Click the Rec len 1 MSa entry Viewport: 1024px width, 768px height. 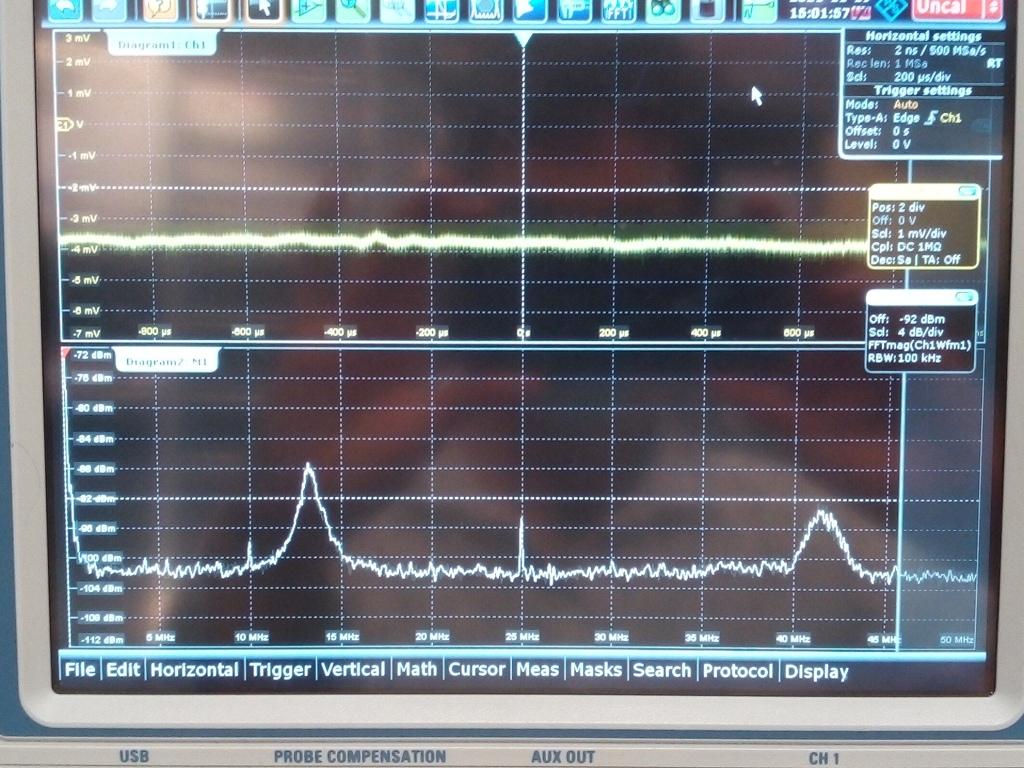(x=886, y=63)
